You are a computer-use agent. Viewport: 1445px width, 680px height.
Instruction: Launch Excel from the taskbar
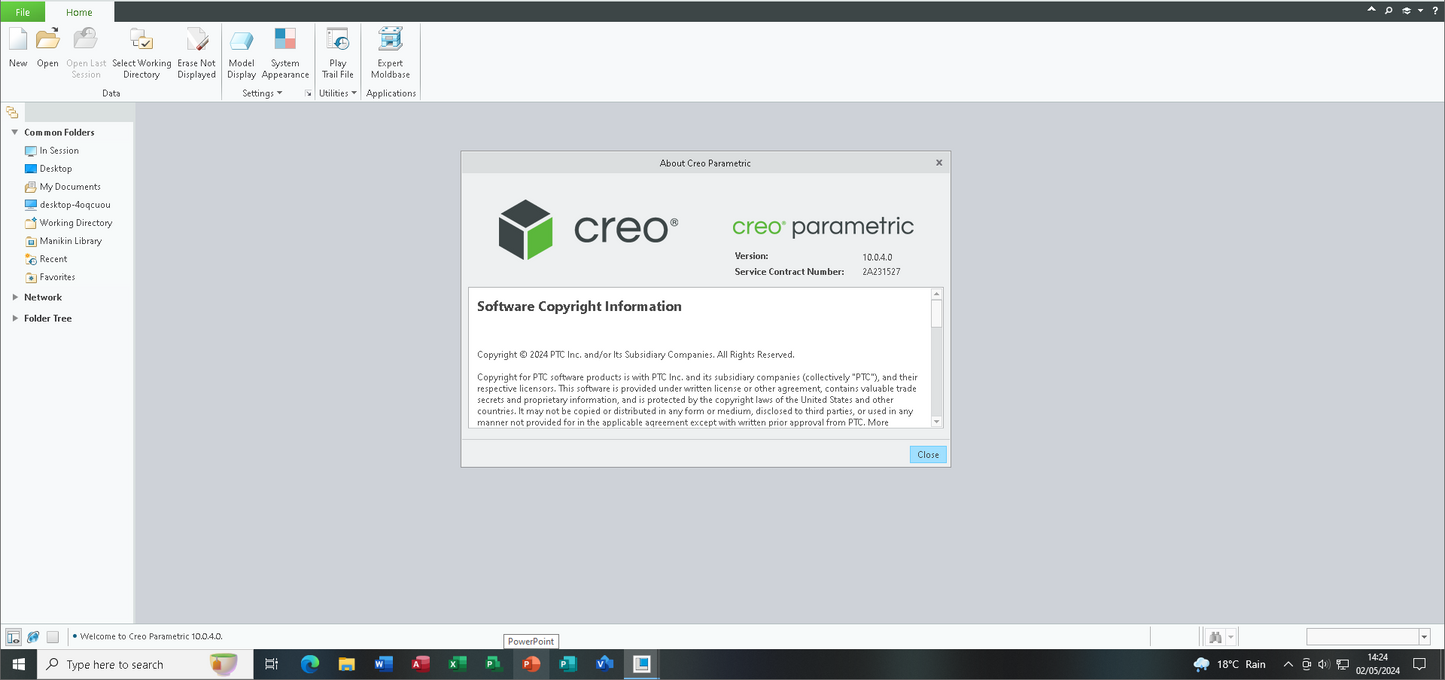457,664
